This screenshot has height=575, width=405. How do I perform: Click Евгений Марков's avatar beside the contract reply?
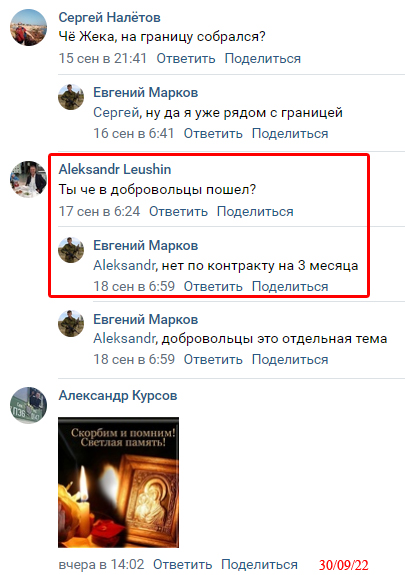click(x=71, y=250)
